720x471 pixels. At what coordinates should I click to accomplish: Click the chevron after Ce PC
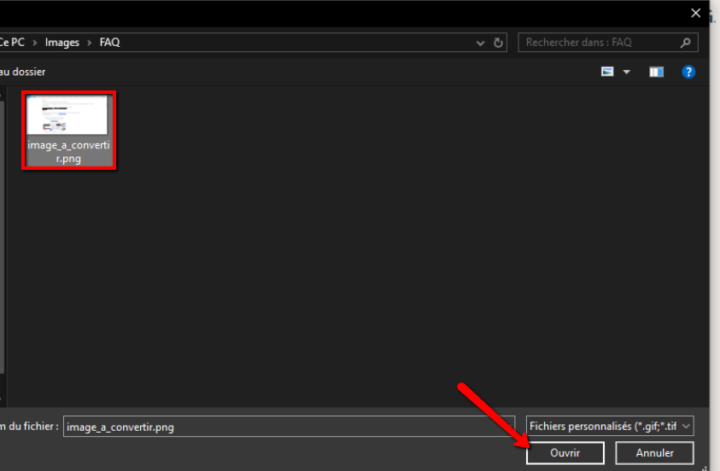pyautogui.click(x=35, y=43)
